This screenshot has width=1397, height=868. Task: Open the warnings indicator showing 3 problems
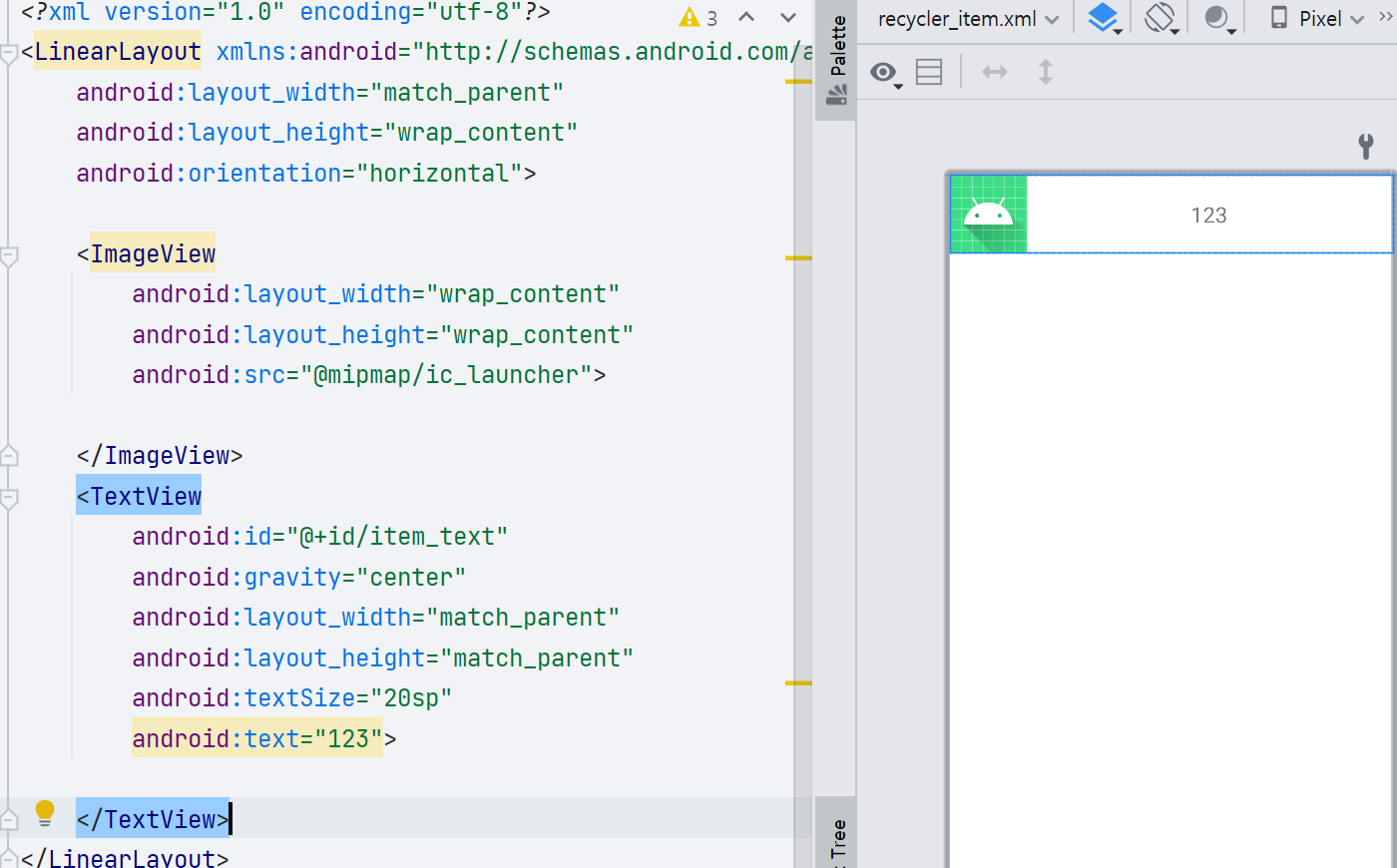click(698, 17)
